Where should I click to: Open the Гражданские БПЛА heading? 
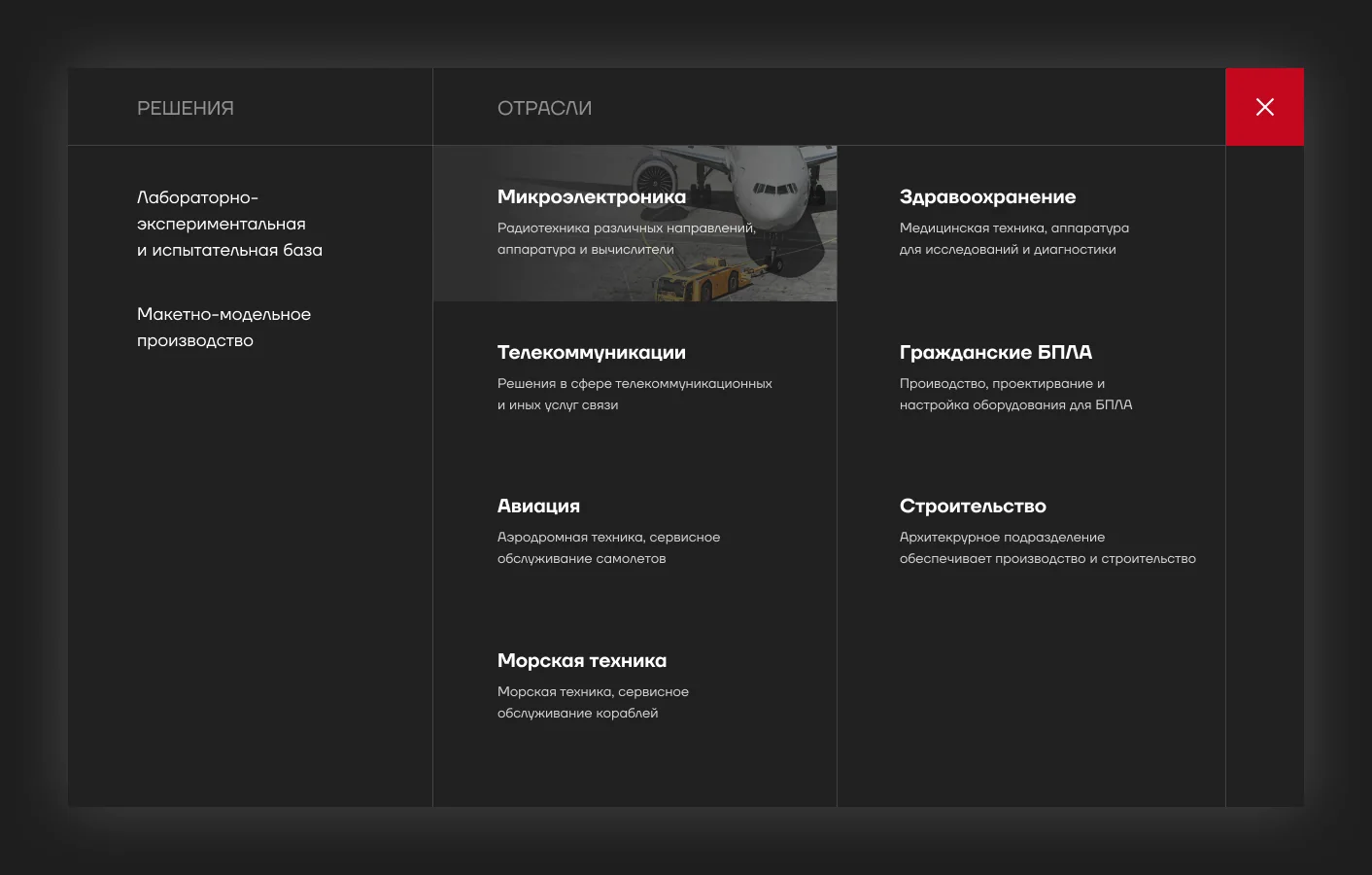point(996,353)
